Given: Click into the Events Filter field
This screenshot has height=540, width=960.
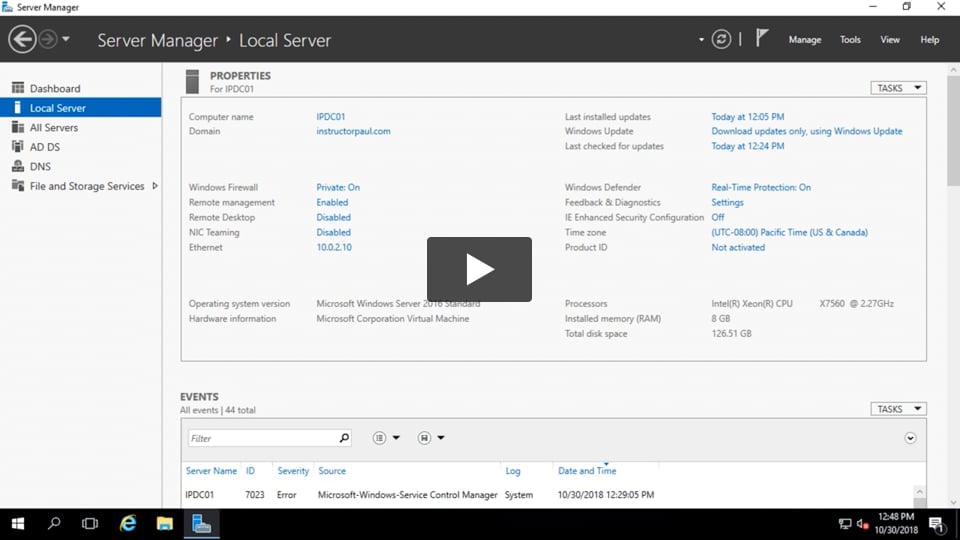Looking at the screenshot, I should [262, 438].
